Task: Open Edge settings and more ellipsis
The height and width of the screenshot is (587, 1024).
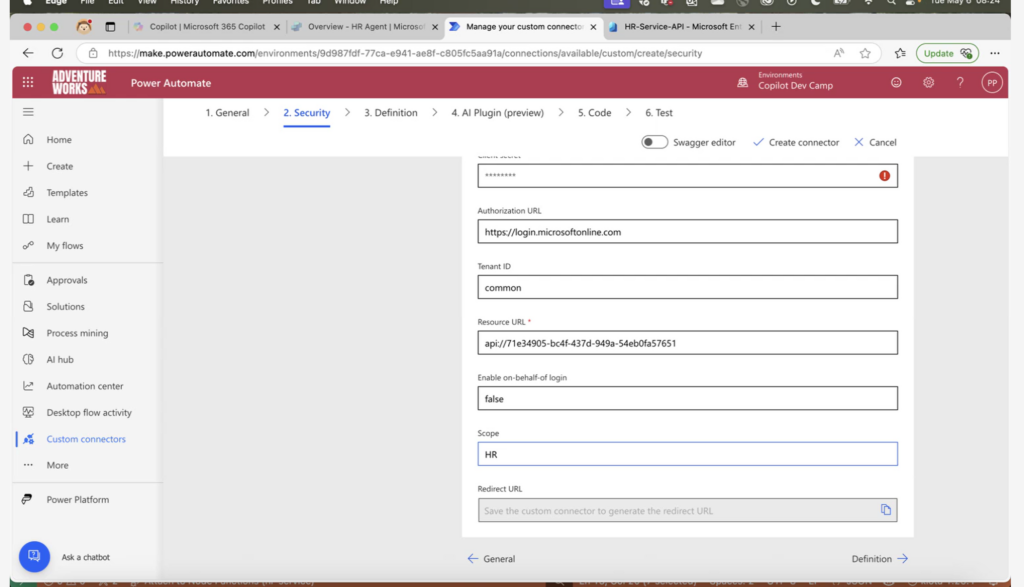Action: [995, 53]
